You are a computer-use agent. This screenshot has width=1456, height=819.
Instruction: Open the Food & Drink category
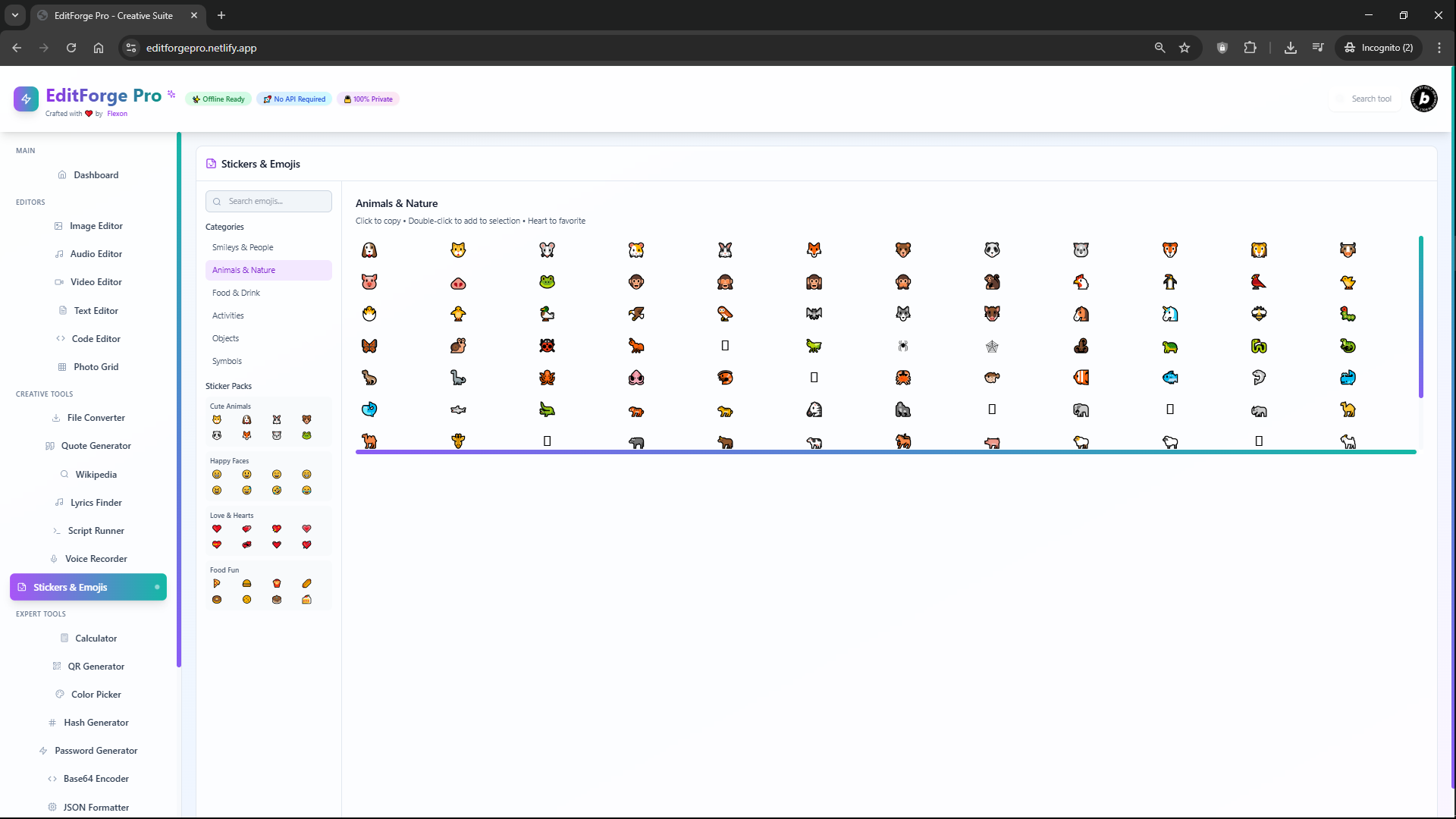(236, 293)
